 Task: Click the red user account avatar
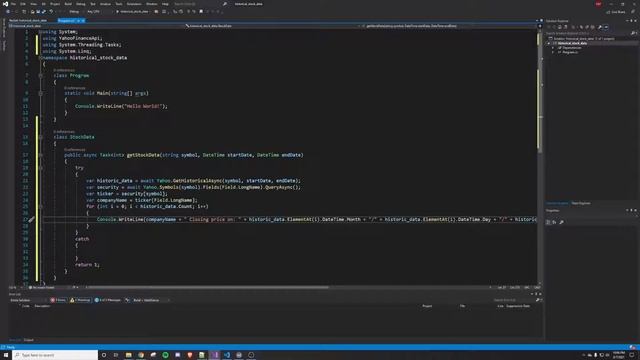point(598,4)
